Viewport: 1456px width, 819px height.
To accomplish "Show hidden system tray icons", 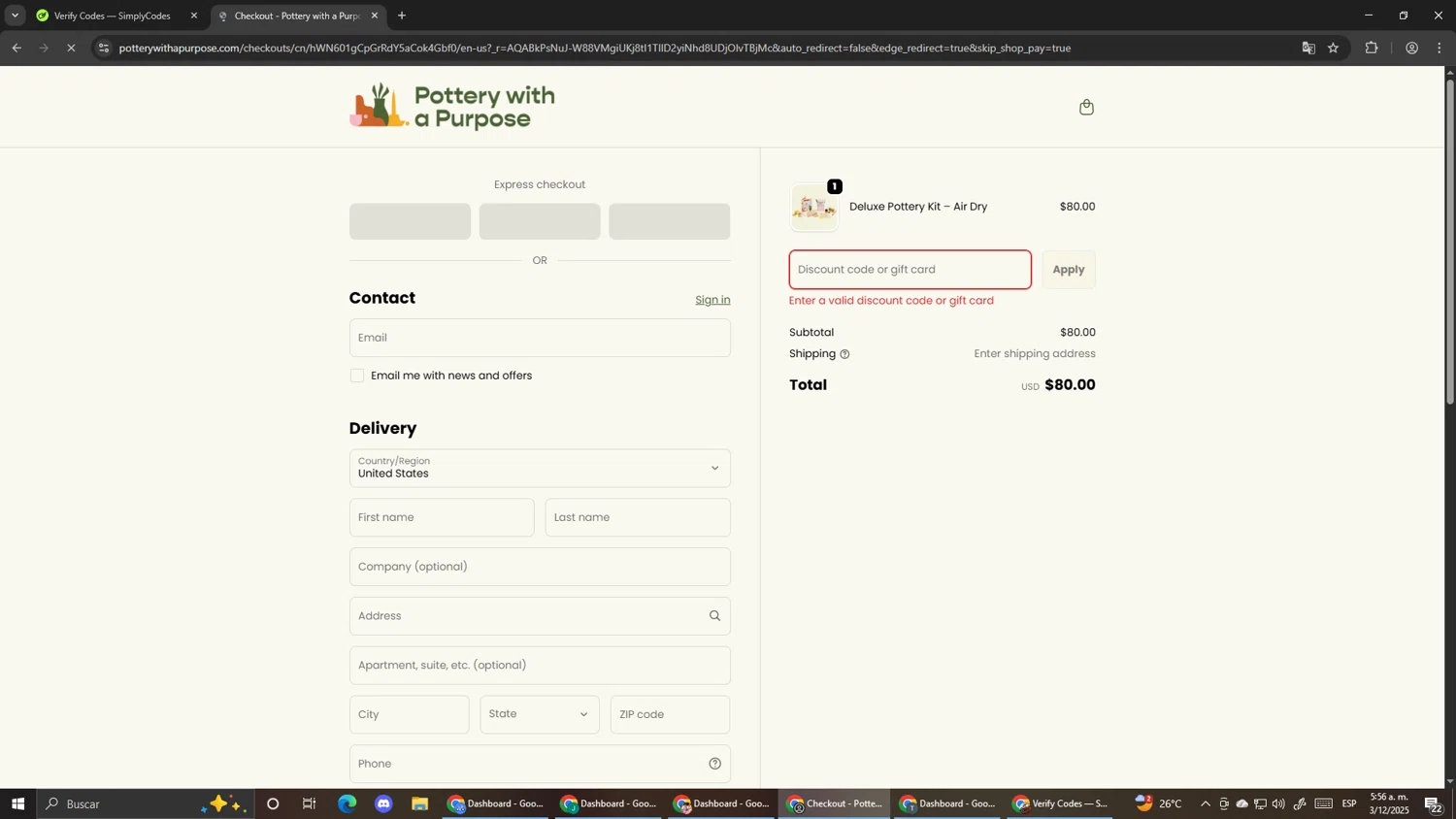I will 1206,803.
